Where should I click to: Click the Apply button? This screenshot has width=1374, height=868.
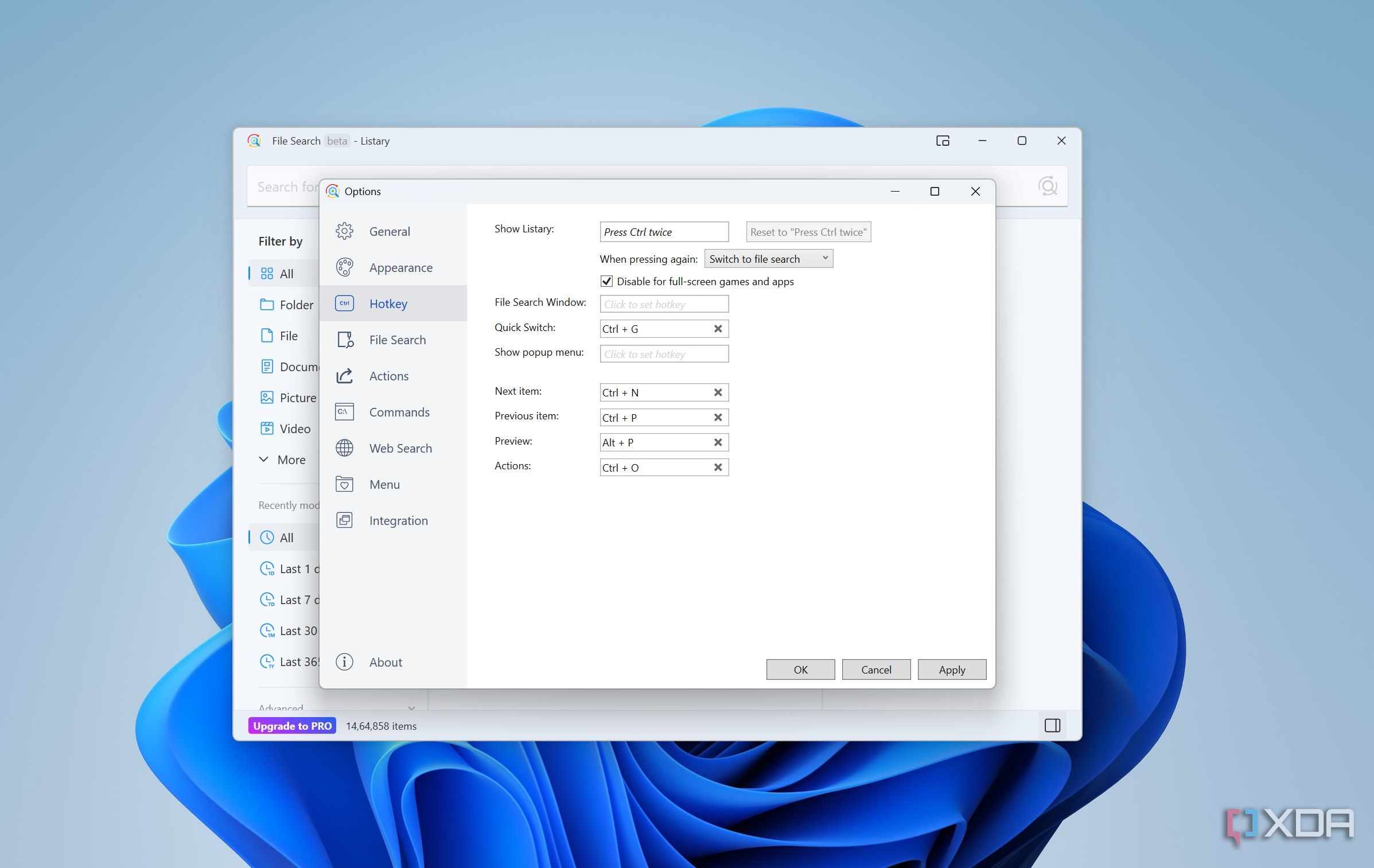click(x=952, y=670)
